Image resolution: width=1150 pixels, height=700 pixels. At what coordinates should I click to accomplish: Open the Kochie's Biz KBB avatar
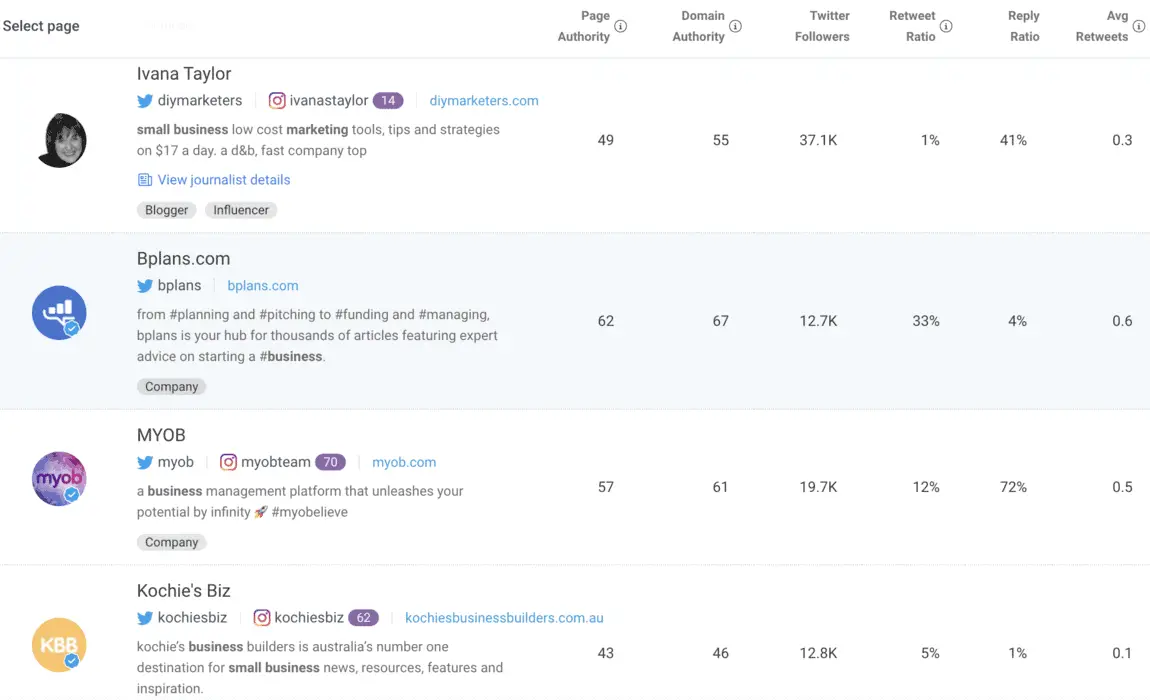click(59, 645)
